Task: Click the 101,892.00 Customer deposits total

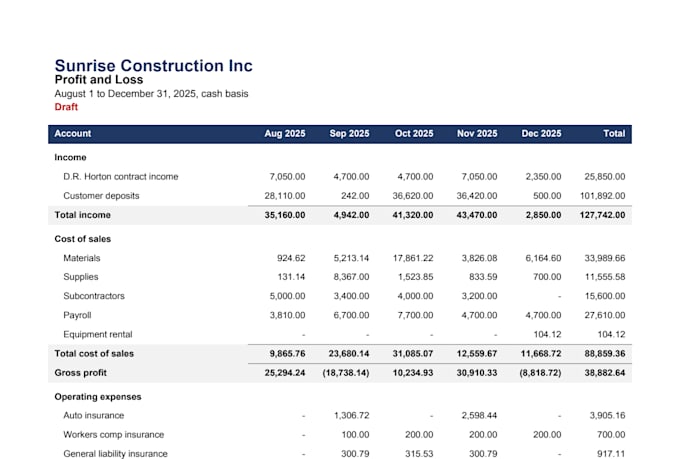Action: (603, 196)
